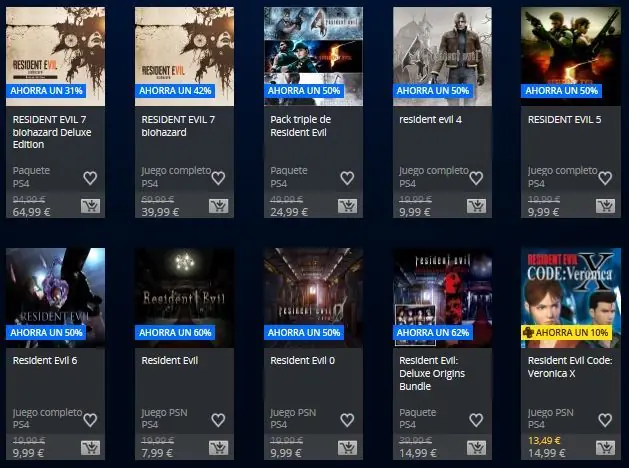Image resolution: width=629 pixels, height=468 pixels.
Task: Select the 64,99 € price
Action: (x=31, y=212)
